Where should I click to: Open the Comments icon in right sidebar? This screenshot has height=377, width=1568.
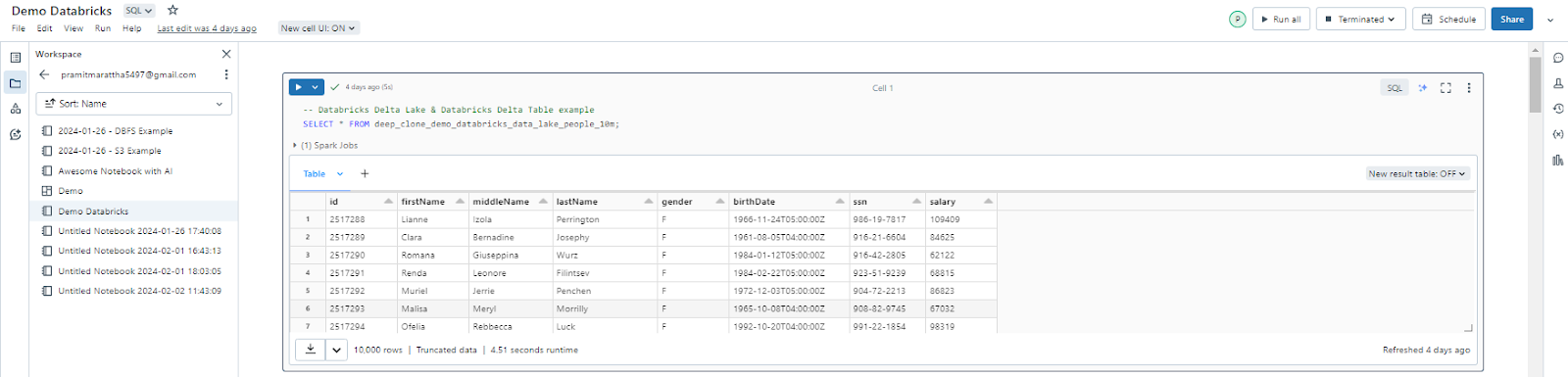pos(1558,58)
